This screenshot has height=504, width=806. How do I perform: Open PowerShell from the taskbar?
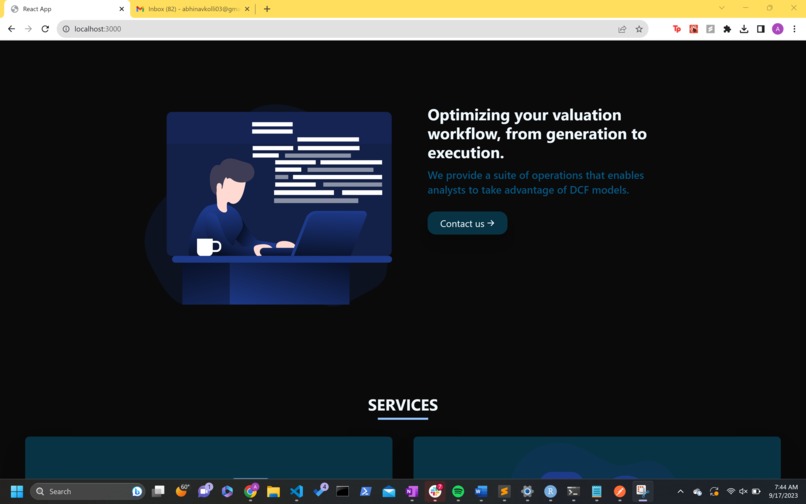click(x=365, y=491)
